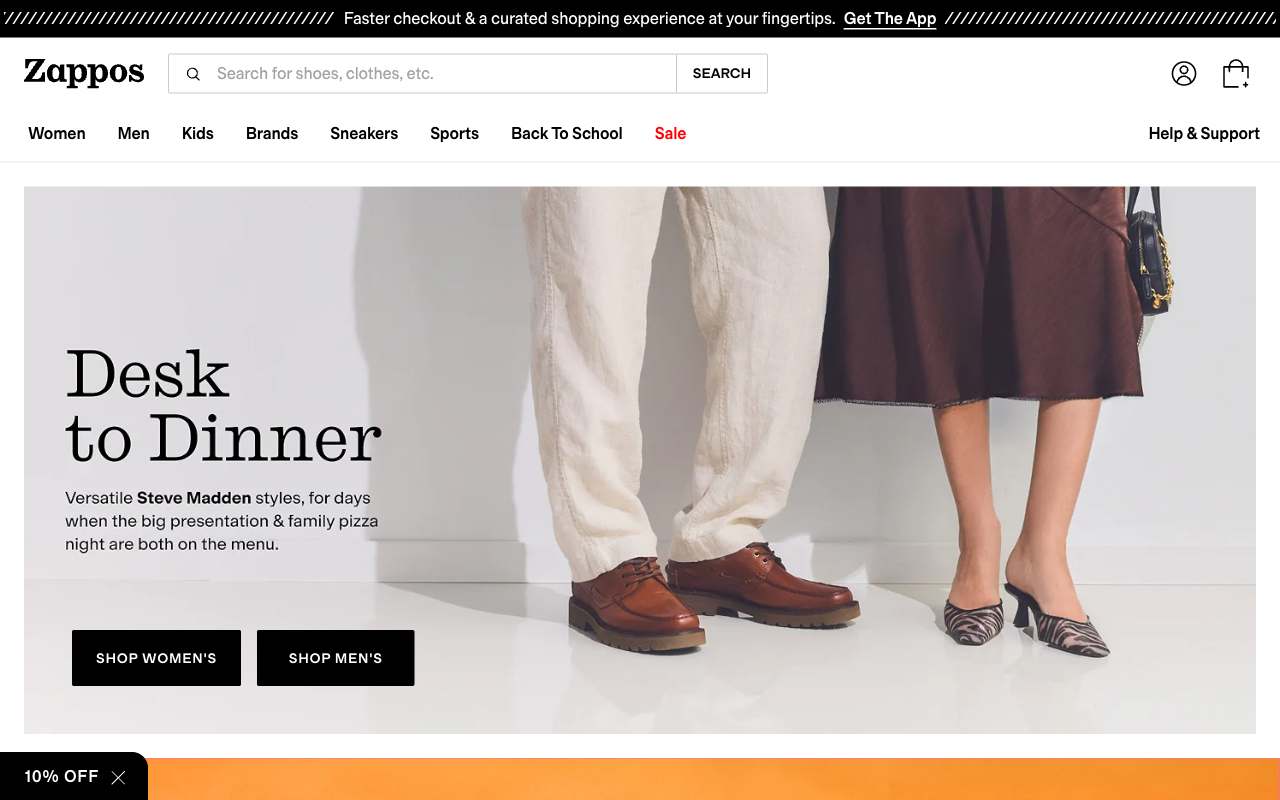Follow the Get The App link
The width and height of the screenshot is (1280, 800).
pyautogui.click(x=890, y=19)
